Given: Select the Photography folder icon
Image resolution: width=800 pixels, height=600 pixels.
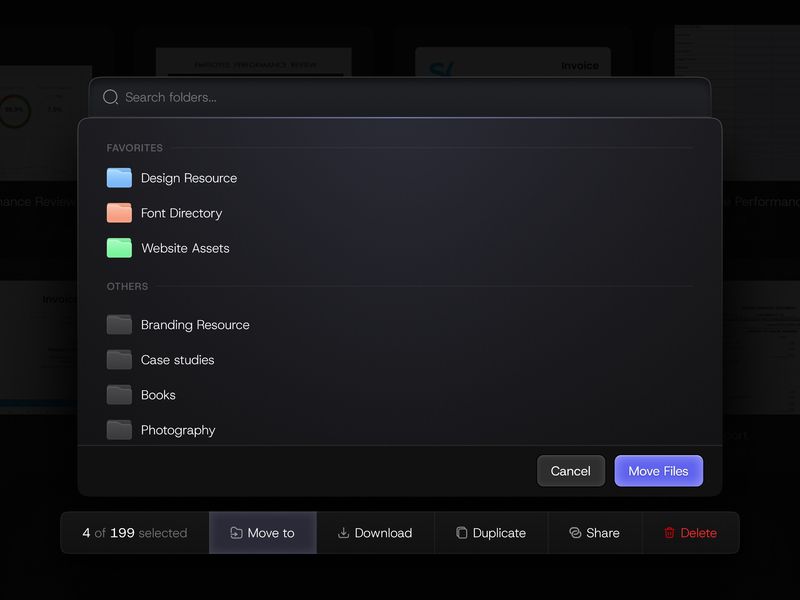Looking at the screenshot, I should point(119,430).
